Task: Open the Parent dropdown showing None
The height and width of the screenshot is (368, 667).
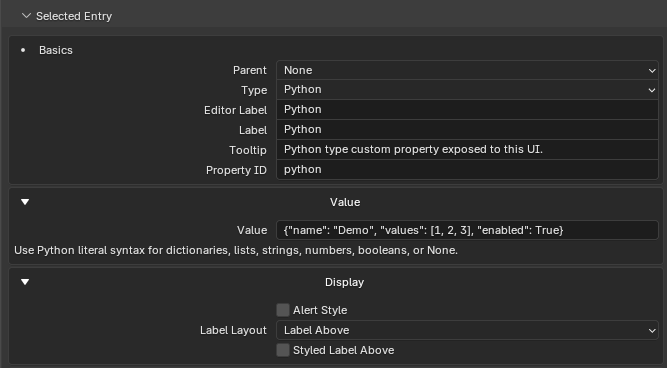Action: (467, 70)
